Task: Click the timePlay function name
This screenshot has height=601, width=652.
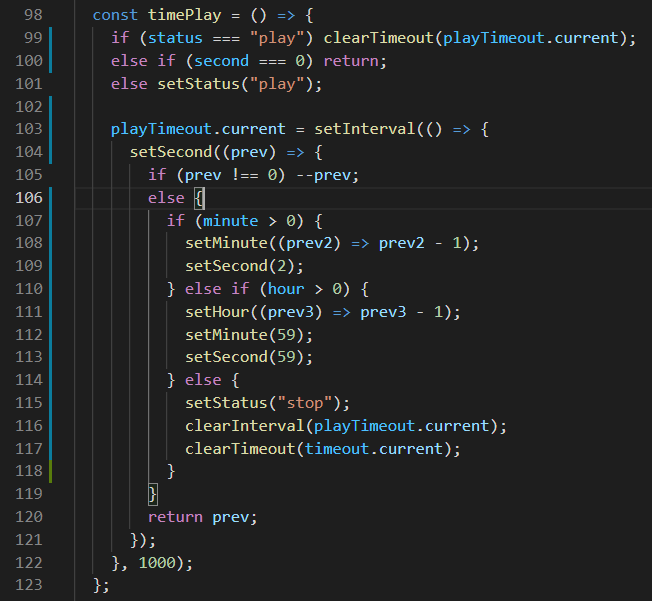Action: [x=185, y=15]
